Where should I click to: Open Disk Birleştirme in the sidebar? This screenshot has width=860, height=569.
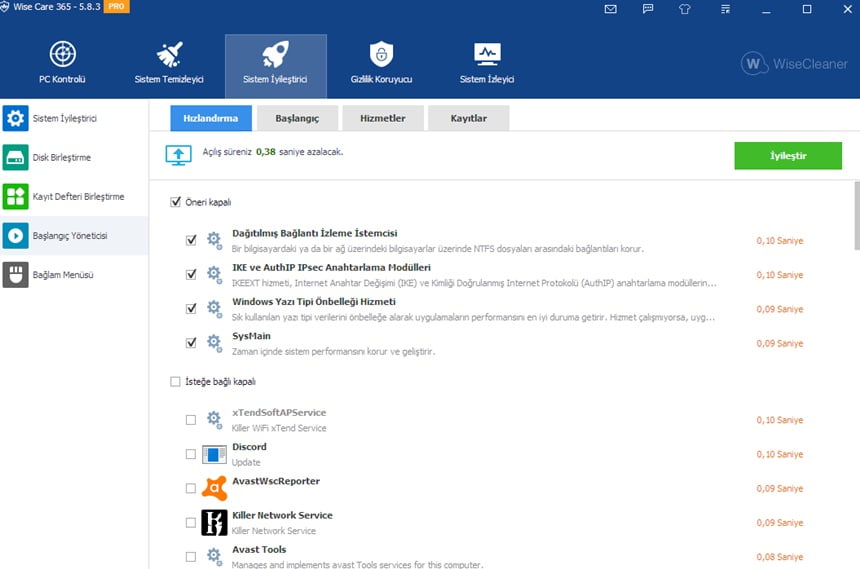[x=62, y=157]
